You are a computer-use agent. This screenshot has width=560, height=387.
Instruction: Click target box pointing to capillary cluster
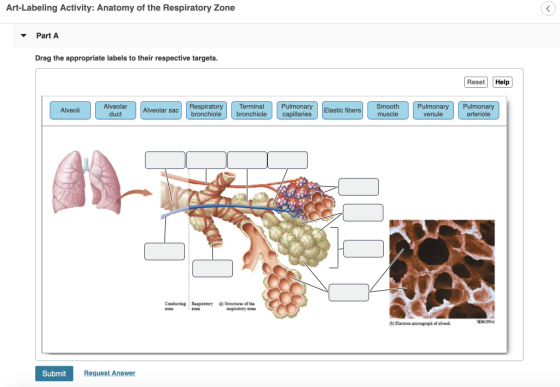359,187
